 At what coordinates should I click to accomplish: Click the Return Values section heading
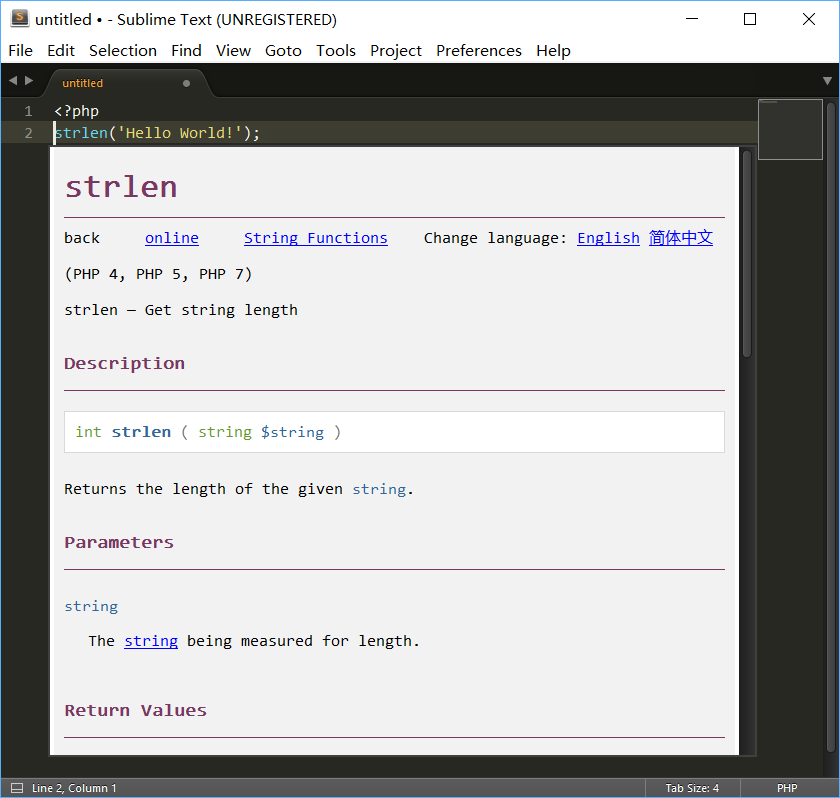(x=136, y=710)
